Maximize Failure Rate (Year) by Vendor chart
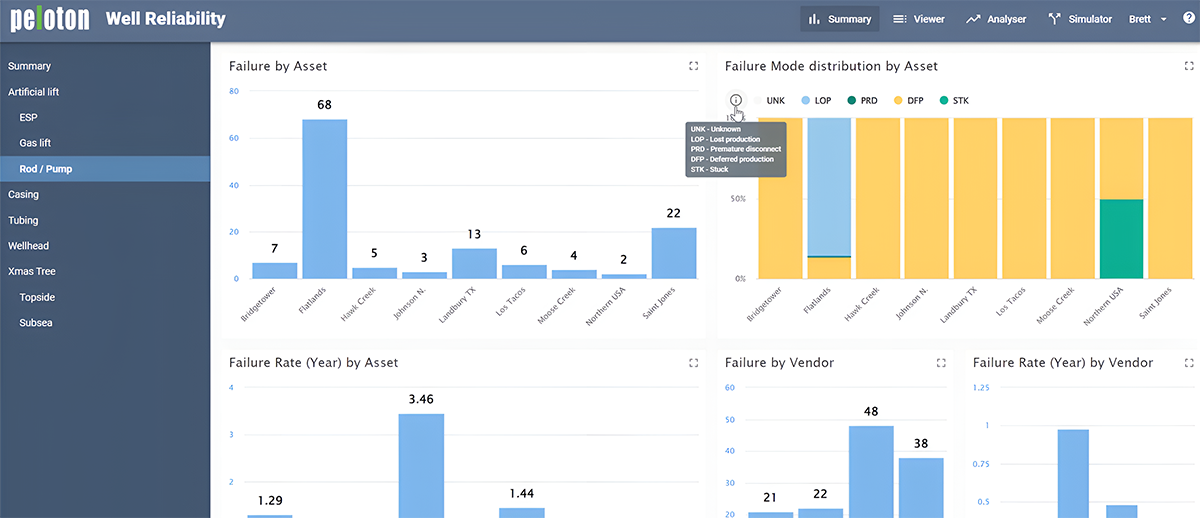The height and width of the screenshot is (518, 1200). [x=1187, y=363]
